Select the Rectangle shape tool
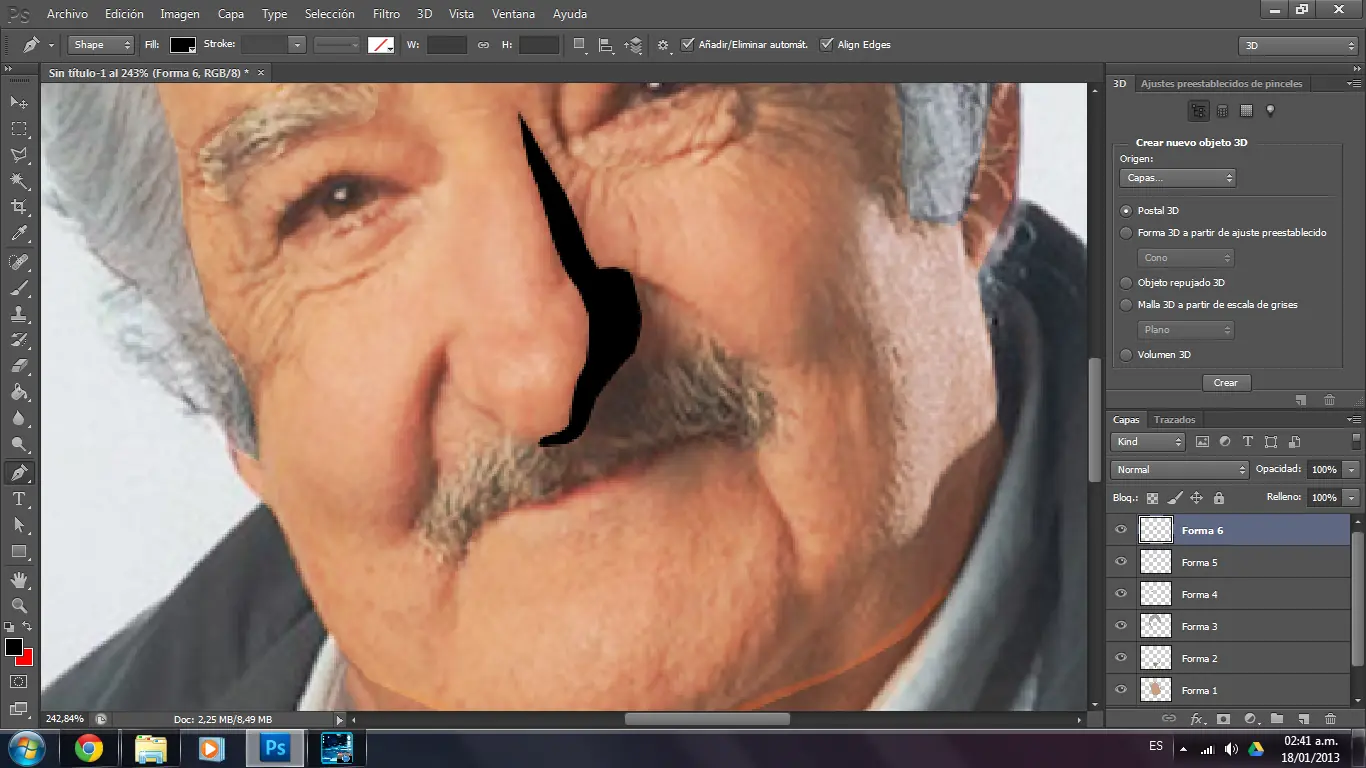The image size is (1366, 768). pyautogui.click(x=19, y=551)
